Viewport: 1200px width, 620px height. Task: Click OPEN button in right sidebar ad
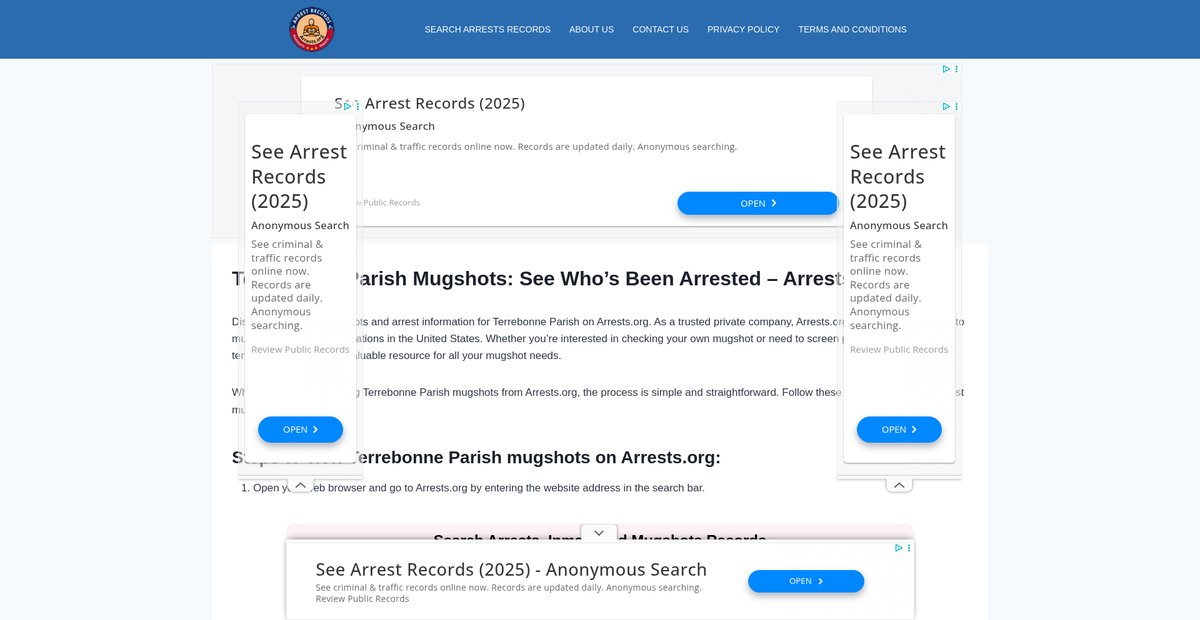point(899,429)
